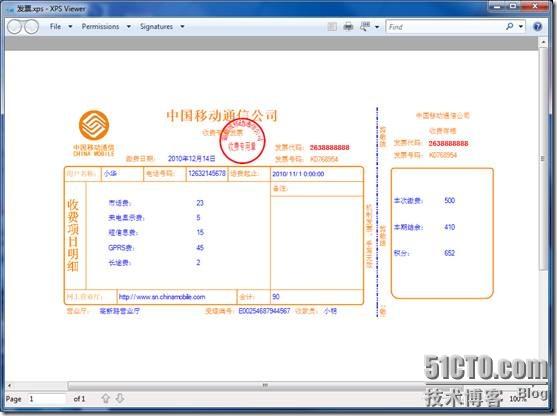Maximize the XPS Viewer window
The width and height of the screenshot is (557, 416).
click(513, 6)
